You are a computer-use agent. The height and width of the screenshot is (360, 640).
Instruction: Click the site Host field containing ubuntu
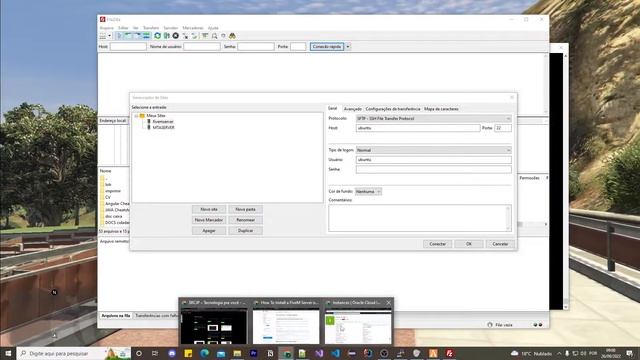[418, 128]
